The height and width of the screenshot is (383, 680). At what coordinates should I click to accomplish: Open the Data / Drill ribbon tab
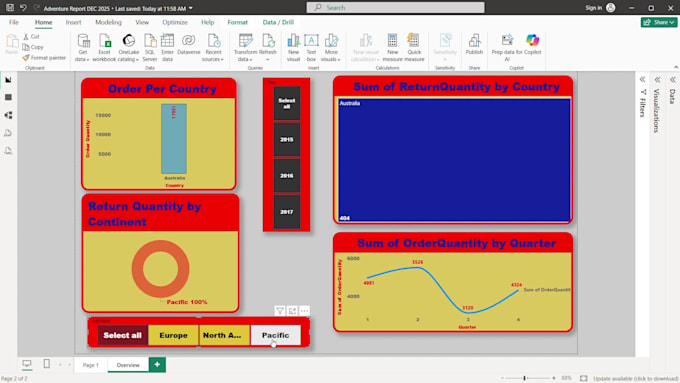[278, 22]
